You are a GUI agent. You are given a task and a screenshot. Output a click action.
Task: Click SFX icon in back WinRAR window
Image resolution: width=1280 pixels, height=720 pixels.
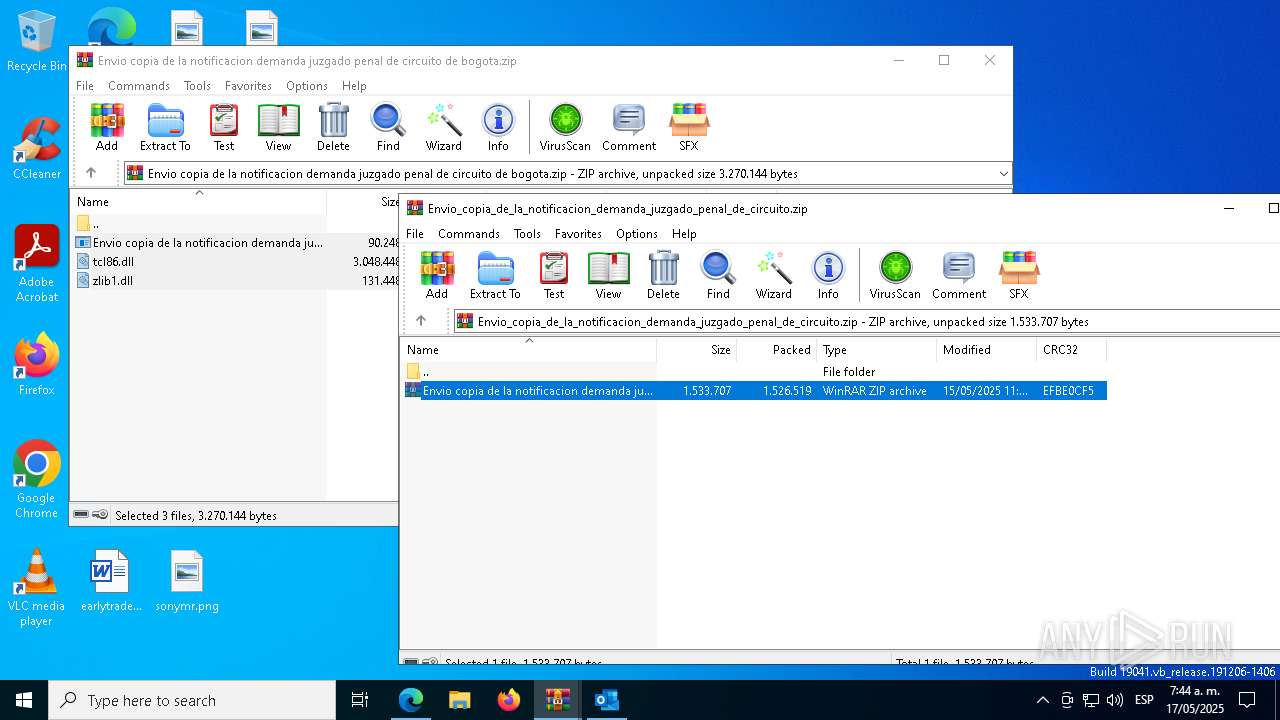click(689, 127)
